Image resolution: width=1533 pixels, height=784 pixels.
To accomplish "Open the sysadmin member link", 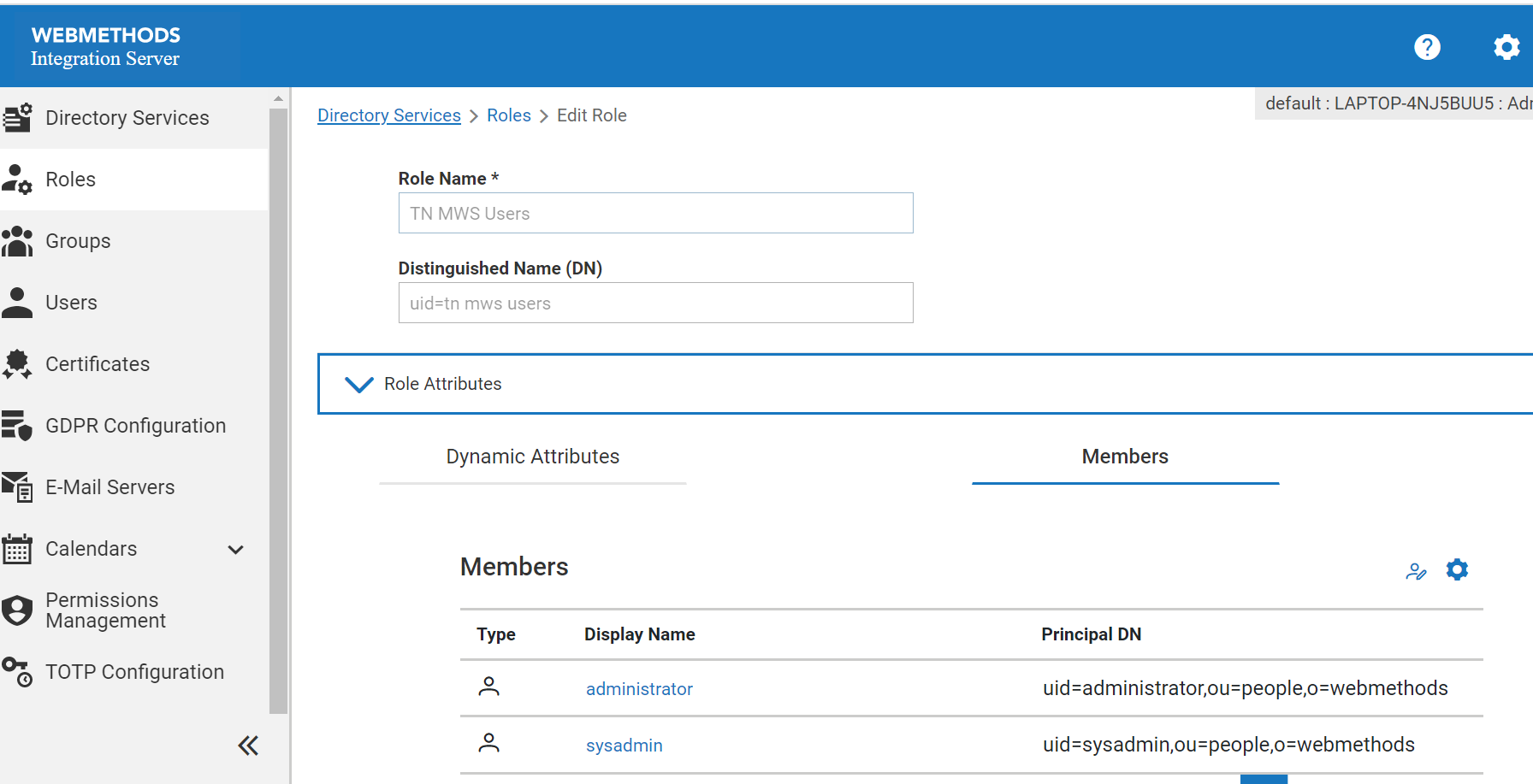I will [624, 746].
